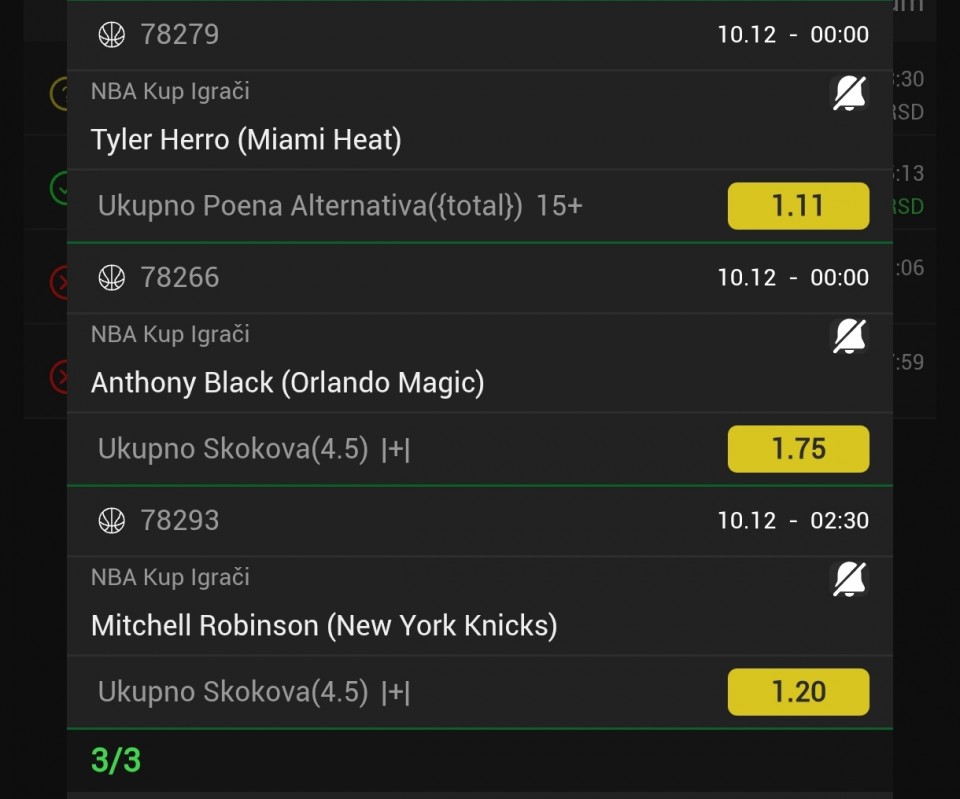
Task: Open Mitchell Robinson (New York Knicks) event
Action: tap(324, 625)
